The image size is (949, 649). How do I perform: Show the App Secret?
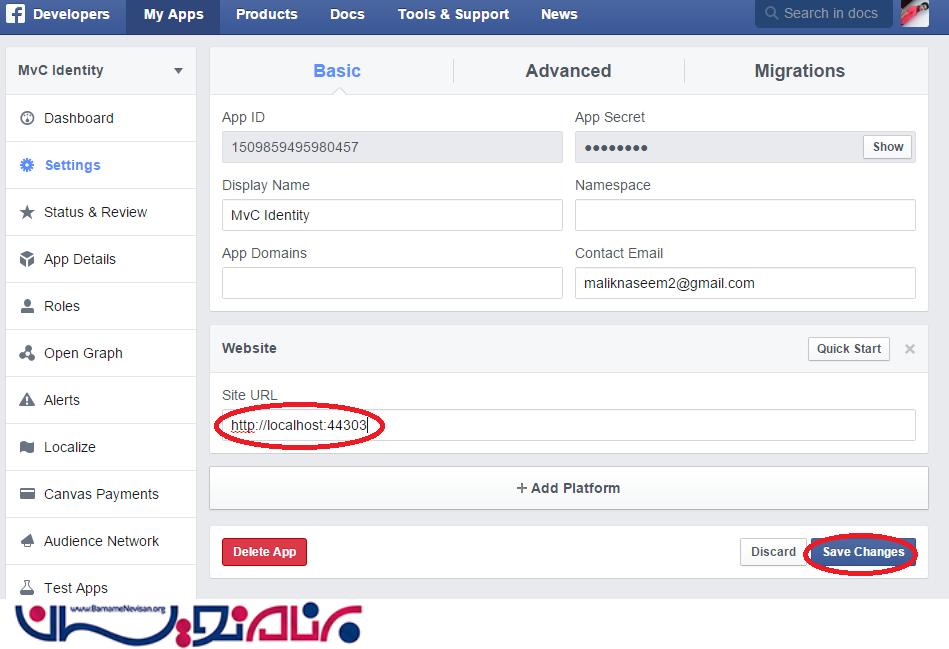click(x=887, y=147)
